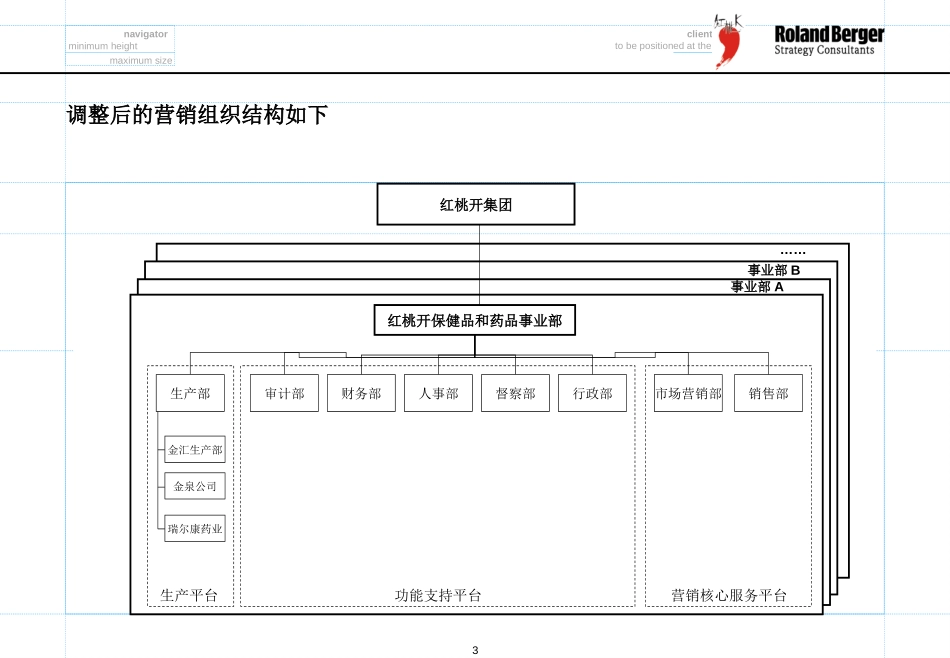Click the 督察部 box
This screenshot has width=950, height=658.
pos(515,393)
